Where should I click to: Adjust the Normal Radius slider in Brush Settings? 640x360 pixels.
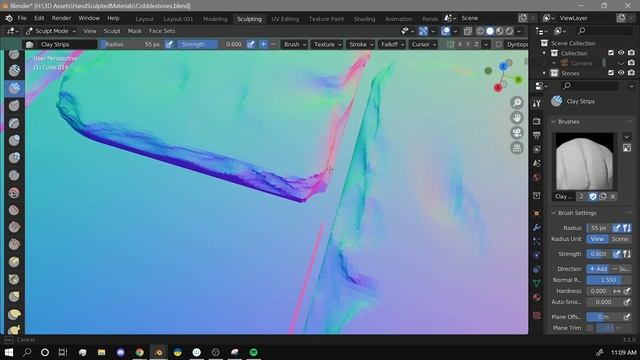(609, 280)
